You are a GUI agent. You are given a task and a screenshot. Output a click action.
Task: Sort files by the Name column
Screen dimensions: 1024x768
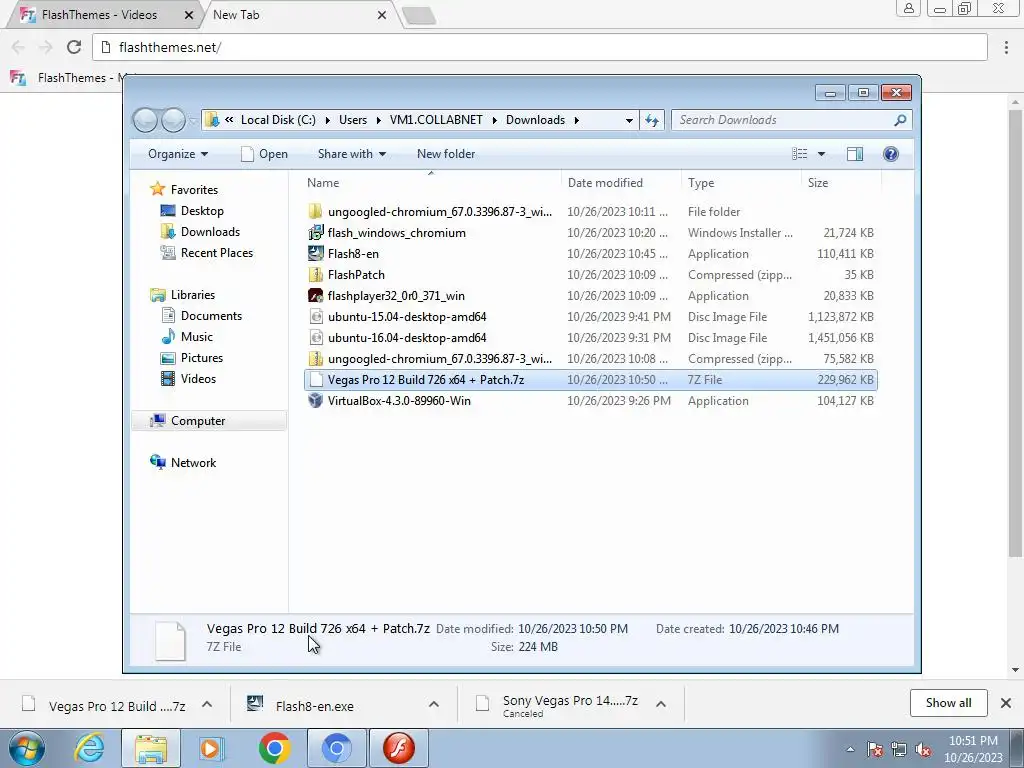430,183
